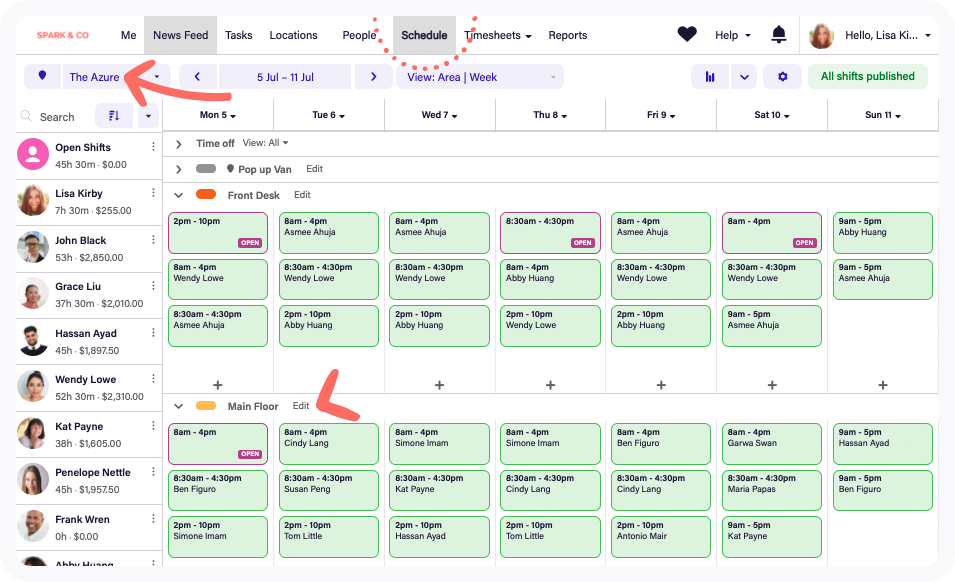Edit the Front Desk area
This screenshot has width=955, height=582.
[x=302, y=195]
